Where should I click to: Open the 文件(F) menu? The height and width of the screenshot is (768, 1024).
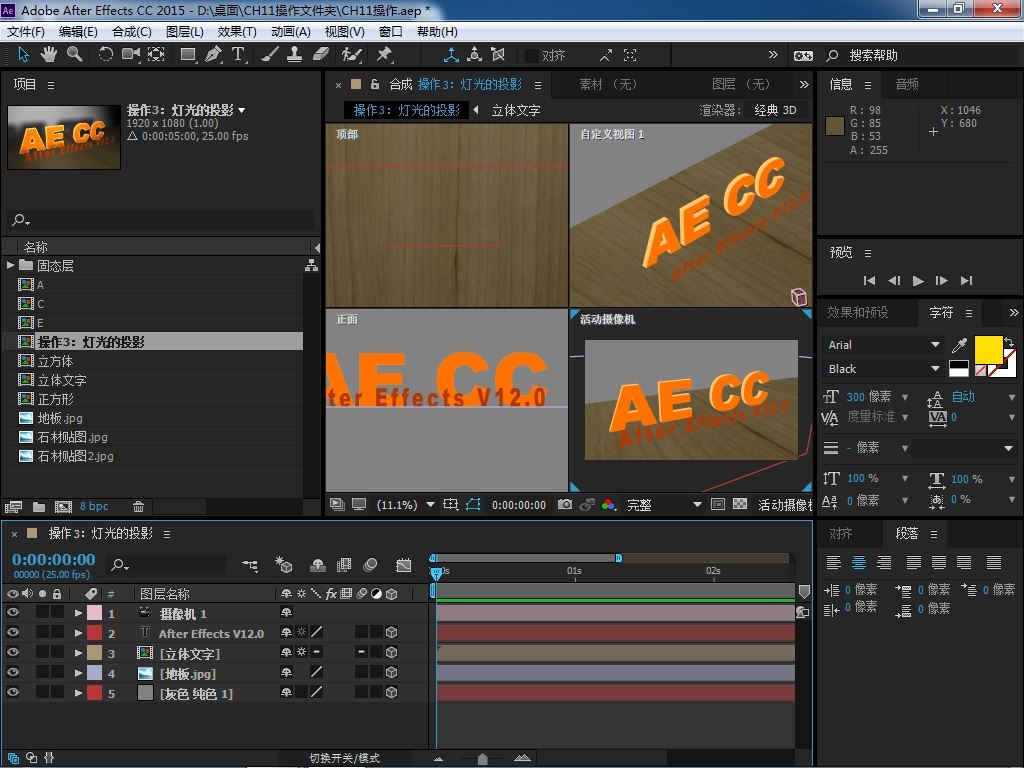(x=25, y=31)
